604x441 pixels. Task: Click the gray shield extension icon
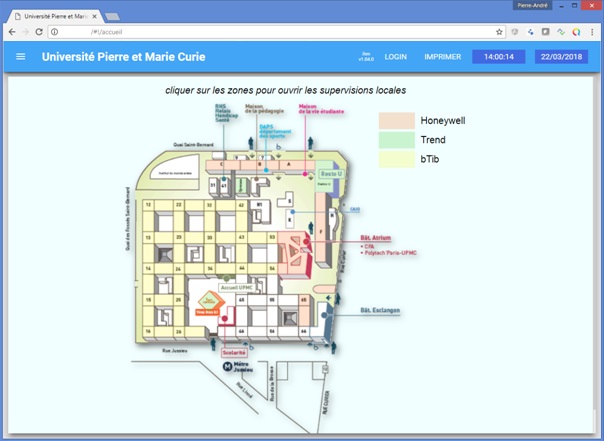point(515,32)
